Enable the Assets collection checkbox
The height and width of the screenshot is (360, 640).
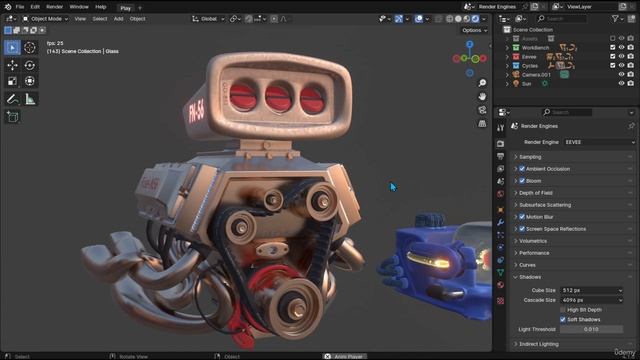pos(613,38)
